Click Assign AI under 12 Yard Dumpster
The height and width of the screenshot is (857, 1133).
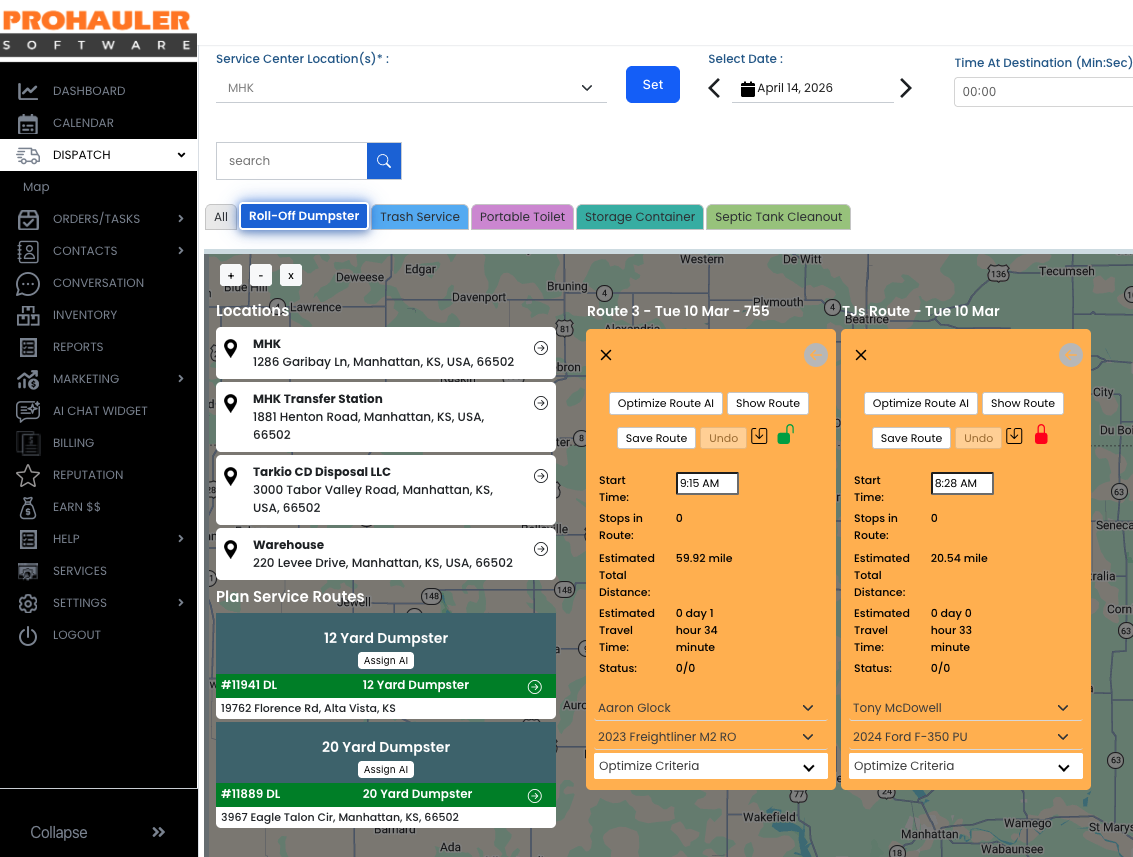pyautogui.click(x=386, y=660)
